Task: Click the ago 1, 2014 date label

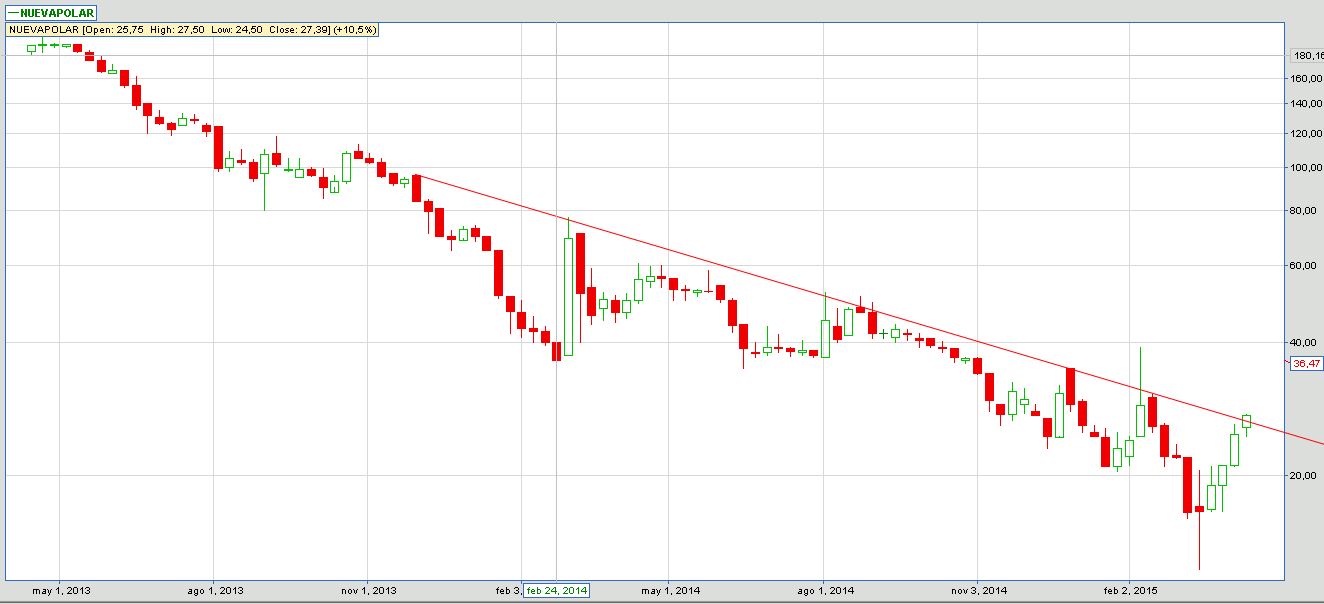Action: click(826, 590)
